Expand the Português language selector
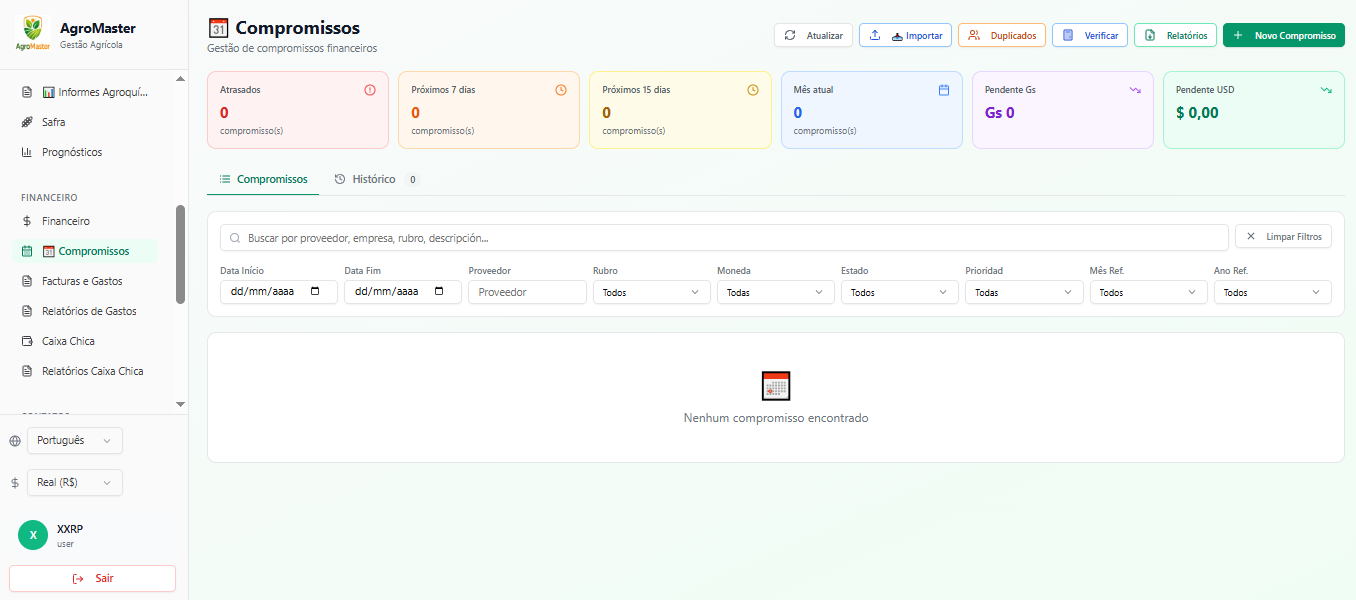This screenshot has width=1356, height=600. pos(74,441)
